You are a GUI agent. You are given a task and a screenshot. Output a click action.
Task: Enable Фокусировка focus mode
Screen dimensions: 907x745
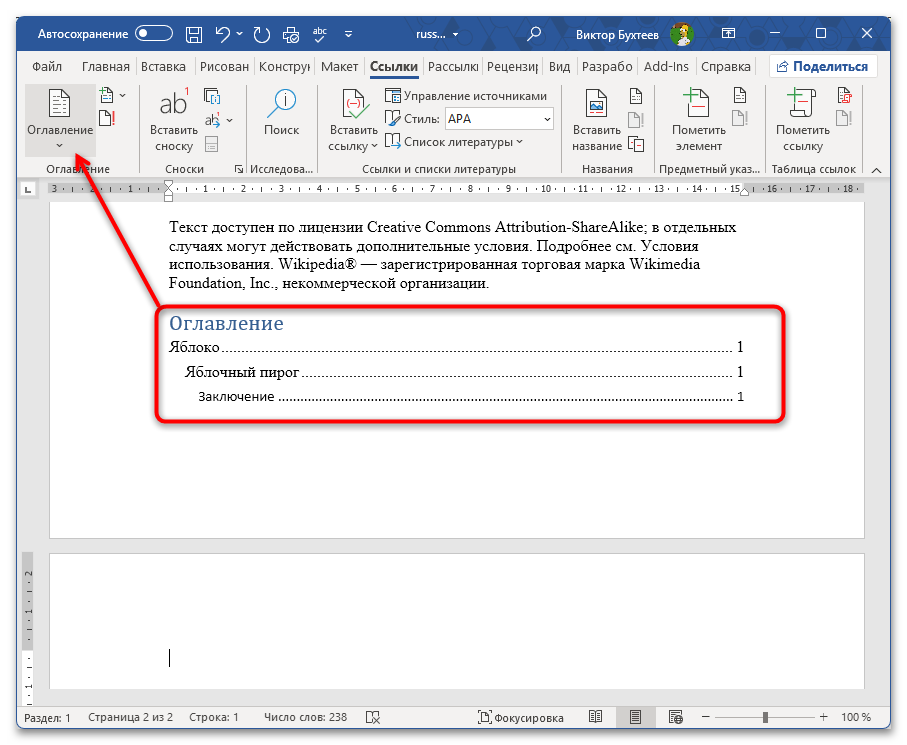coord(520,718)
